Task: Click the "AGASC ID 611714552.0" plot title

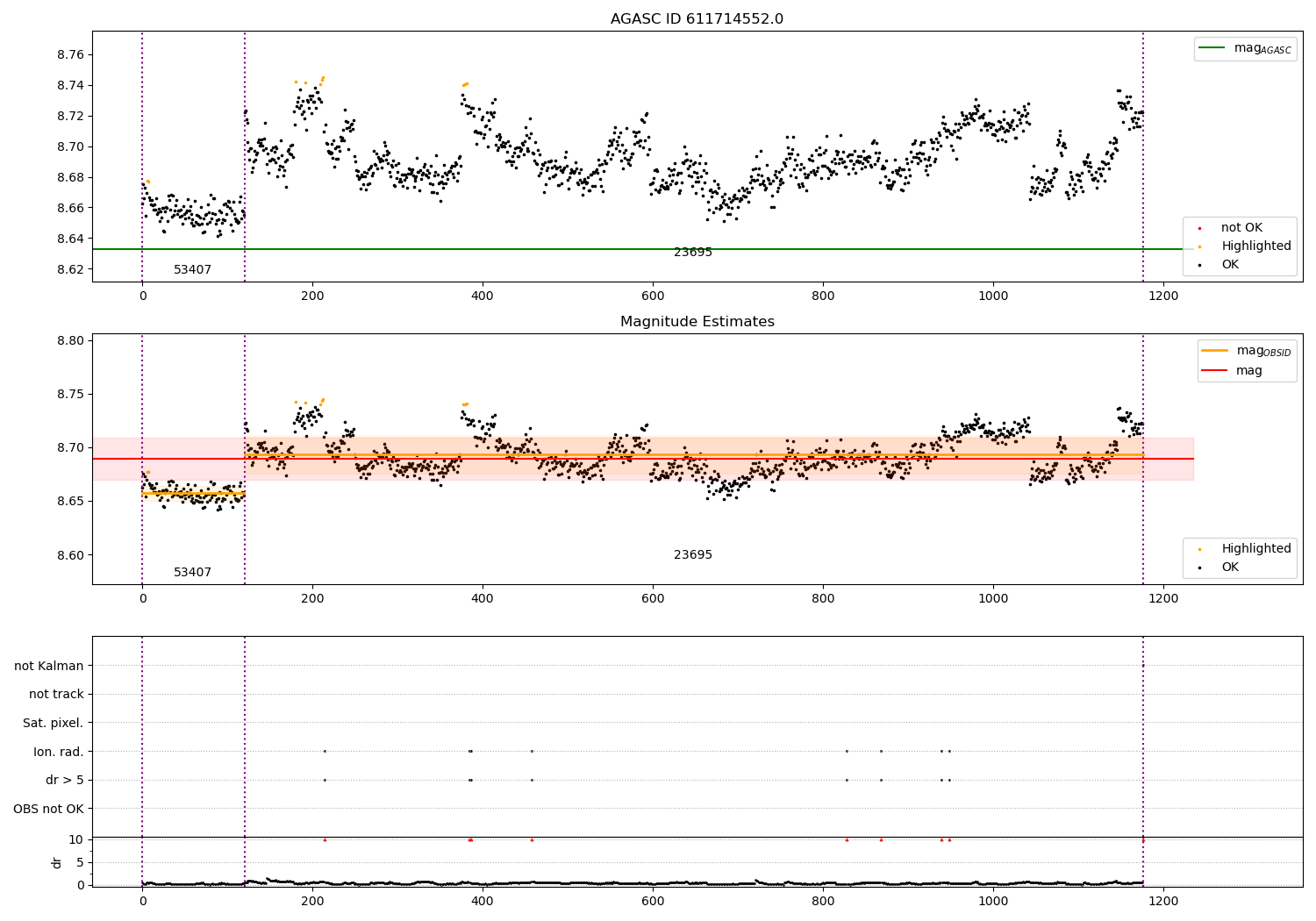Action: pyautogui.click(x=697, y=19)
